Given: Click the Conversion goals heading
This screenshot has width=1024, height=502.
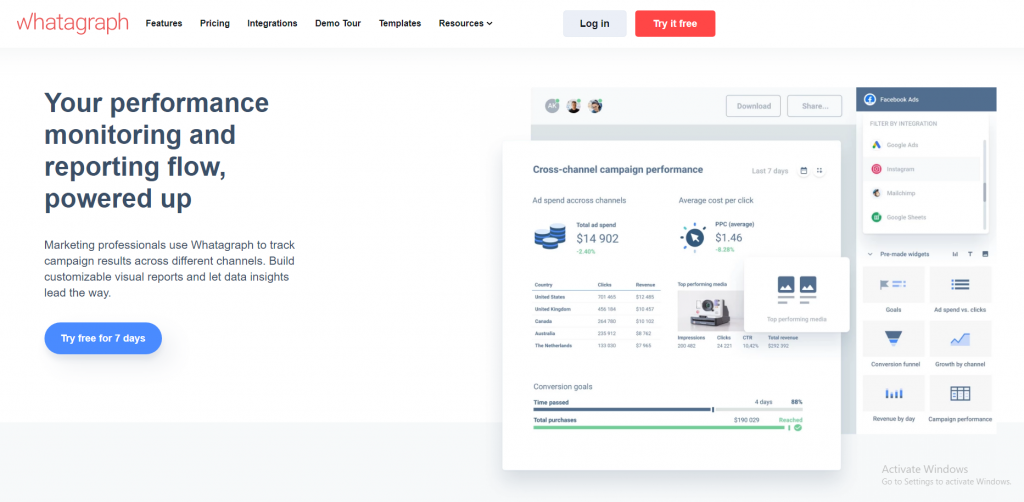Looking at the screenshot, I should click(562, 386).
